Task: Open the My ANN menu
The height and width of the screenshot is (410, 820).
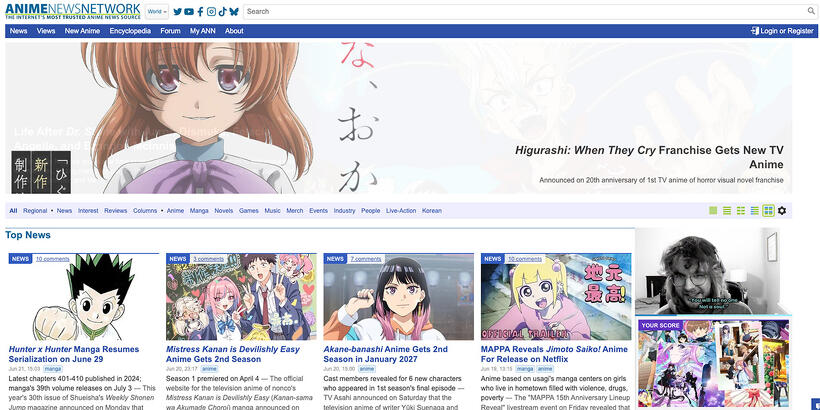Action: click(x=202, y=31)
